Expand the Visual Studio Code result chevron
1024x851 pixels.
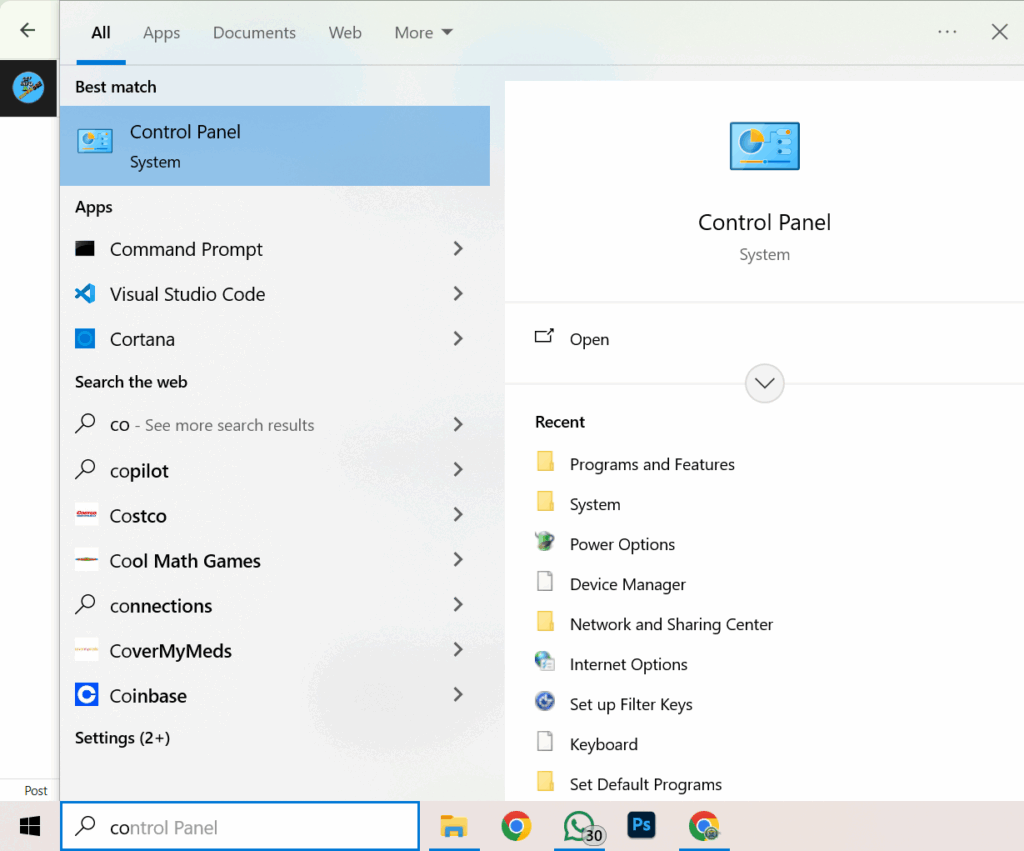pos(458,294)
